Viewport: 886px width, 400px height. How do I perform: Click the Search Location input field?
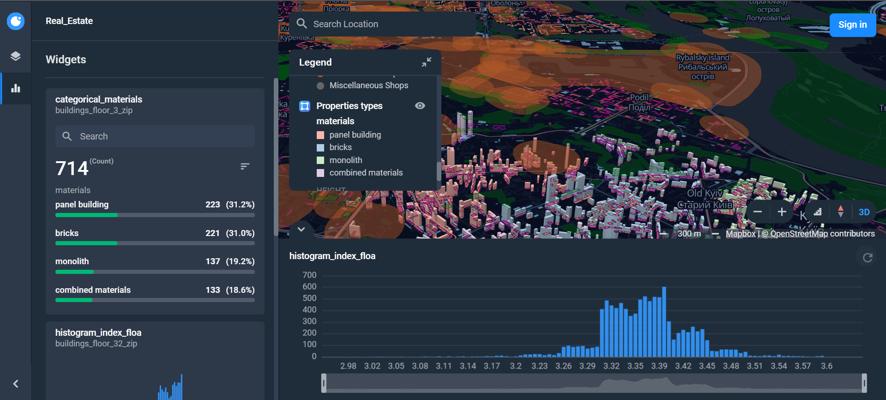pos(384,24)
